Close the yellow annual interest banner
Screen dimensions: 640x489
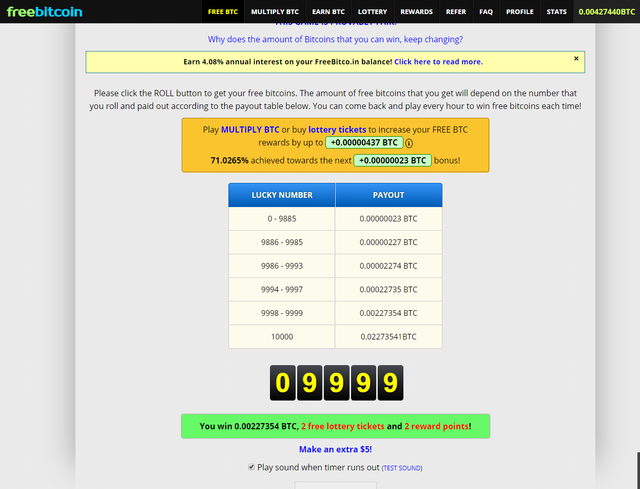point(576,59)
